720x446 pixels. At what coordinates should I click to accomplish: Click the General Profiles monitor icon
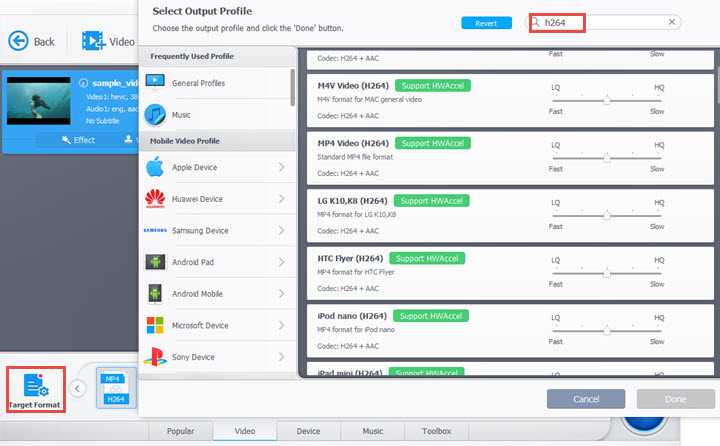tap(155, 83)
